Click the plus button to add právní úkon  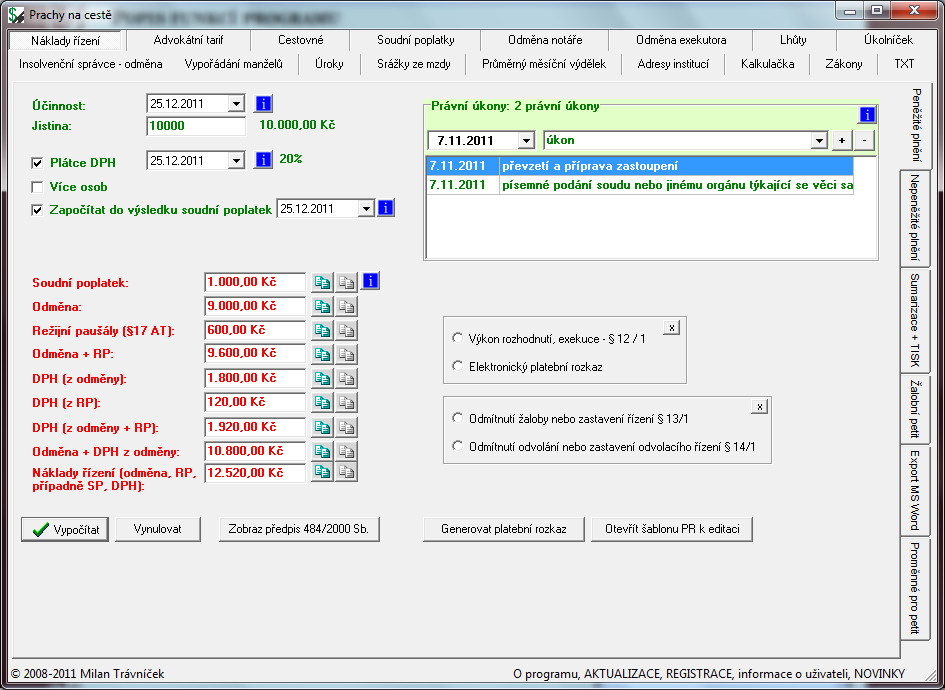(x=842, y=141)
